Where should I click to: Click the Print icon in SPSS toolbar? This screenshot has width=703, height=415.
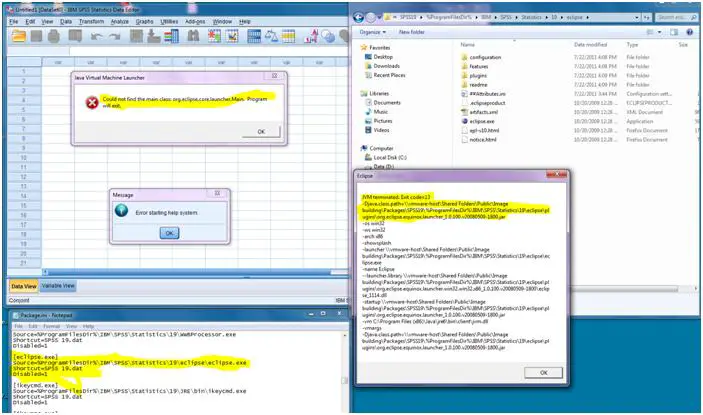[54, 36]
